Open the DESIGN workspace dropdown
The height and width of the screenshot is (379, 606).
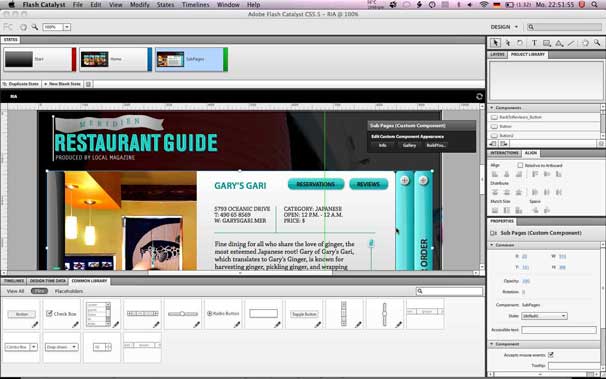click(504, 27)
